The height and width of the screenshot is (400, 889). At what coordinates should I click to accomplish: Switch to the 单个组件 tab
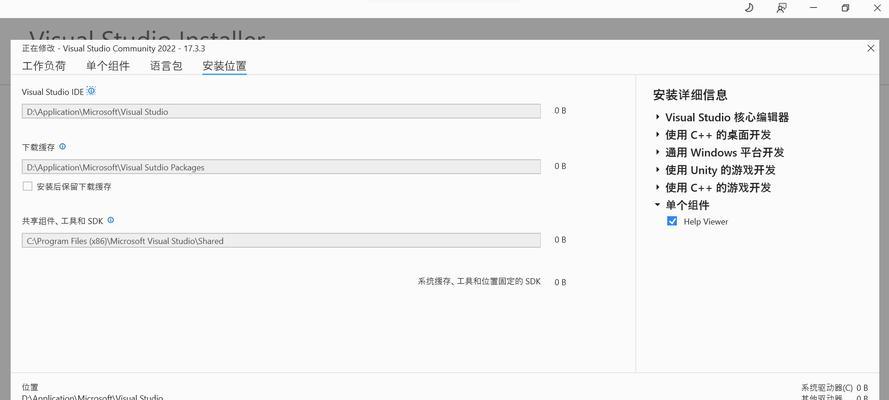point(108,66)
